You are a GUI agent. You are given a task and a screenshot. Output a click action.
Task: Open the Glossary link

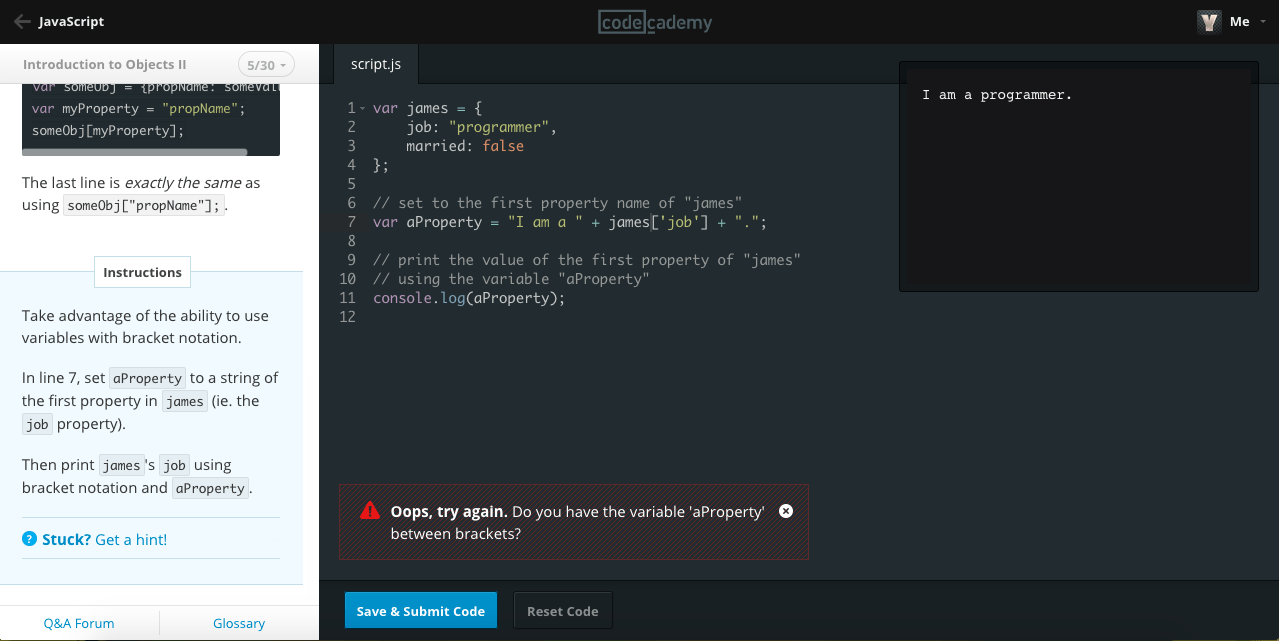[x=238, y=623]
